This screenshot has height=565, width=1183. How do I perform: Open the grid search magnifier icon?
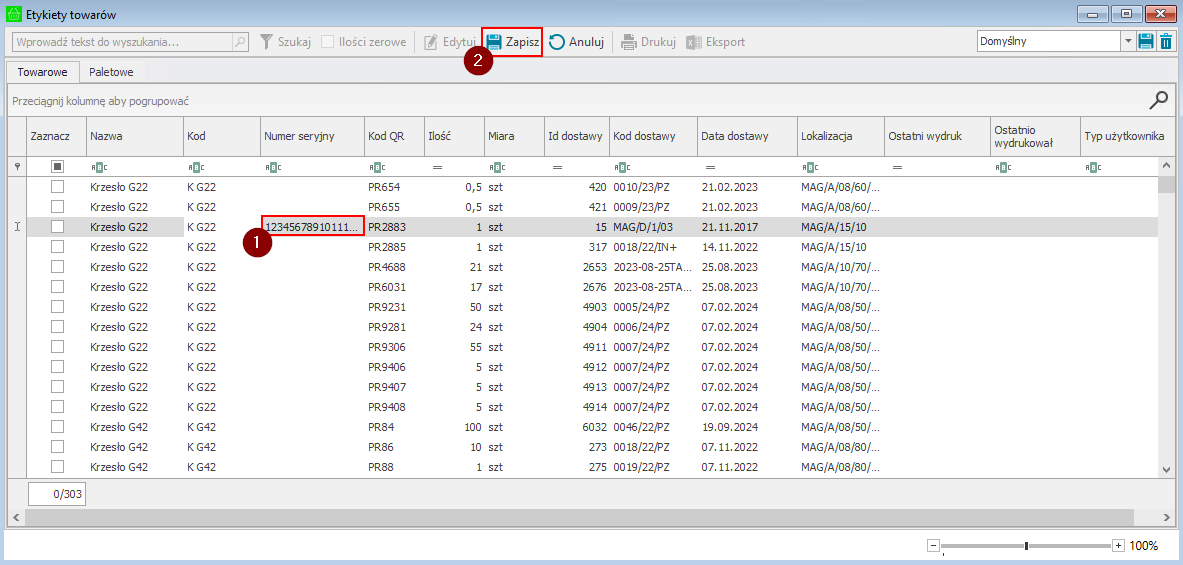[1158, 99]
